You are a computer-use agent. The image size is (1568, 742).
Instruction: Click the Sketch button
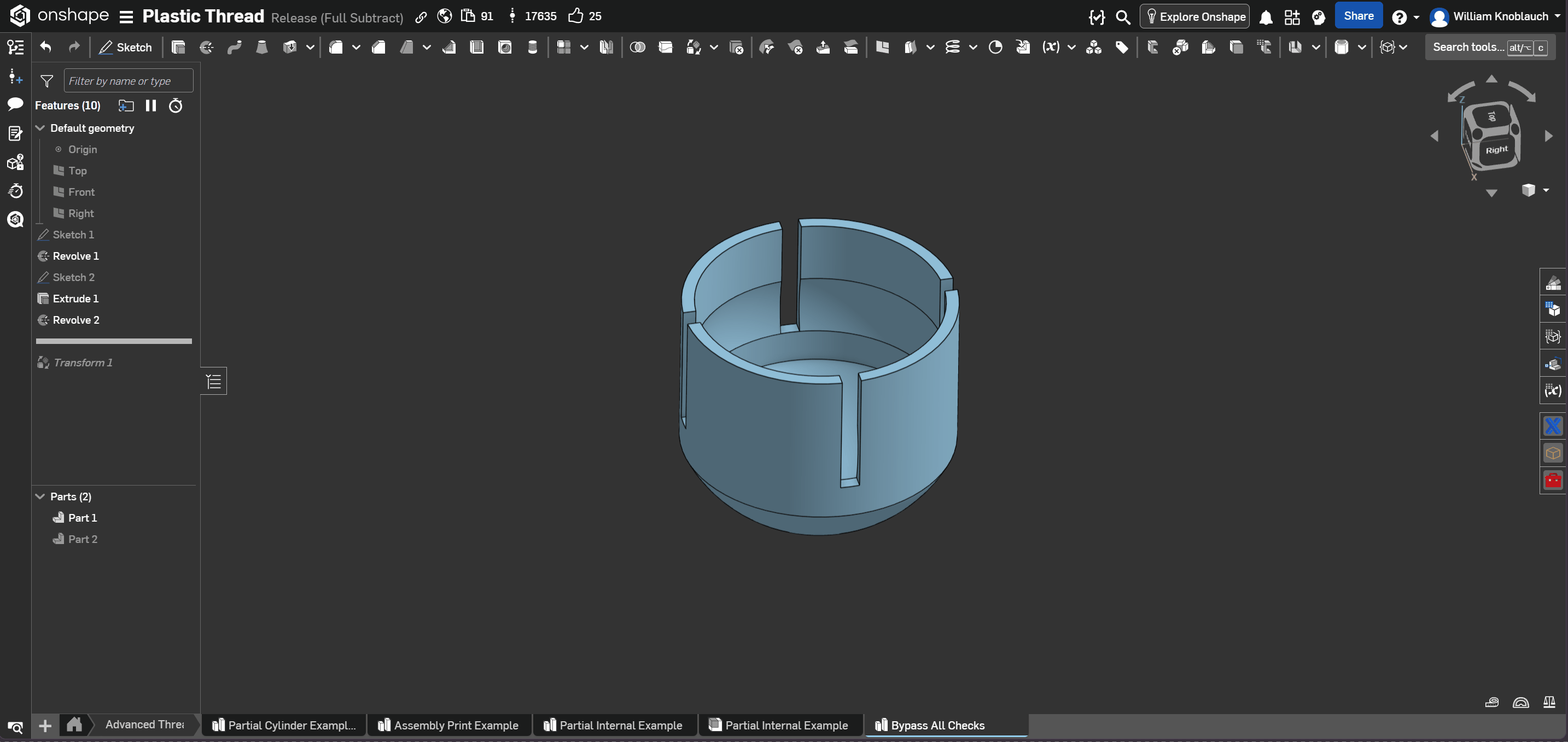coord(125,47)
